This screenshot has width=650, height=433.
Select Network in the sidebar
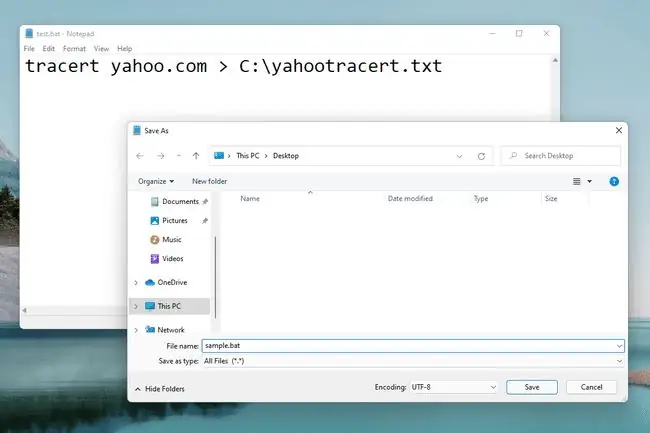point(165,330)
